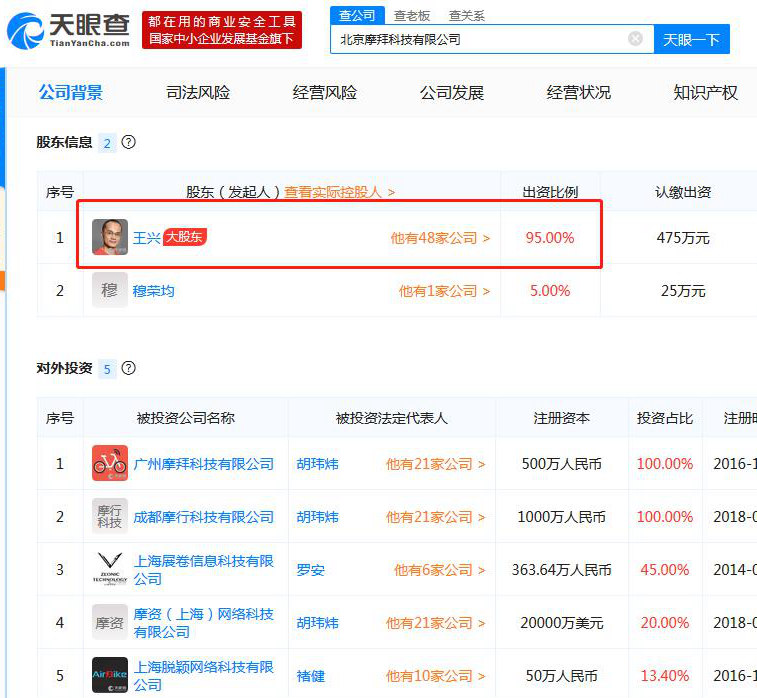Click the 成都摩行科技 logo
Viewport: 757px width, 698px height.
[x=110, y=516]
